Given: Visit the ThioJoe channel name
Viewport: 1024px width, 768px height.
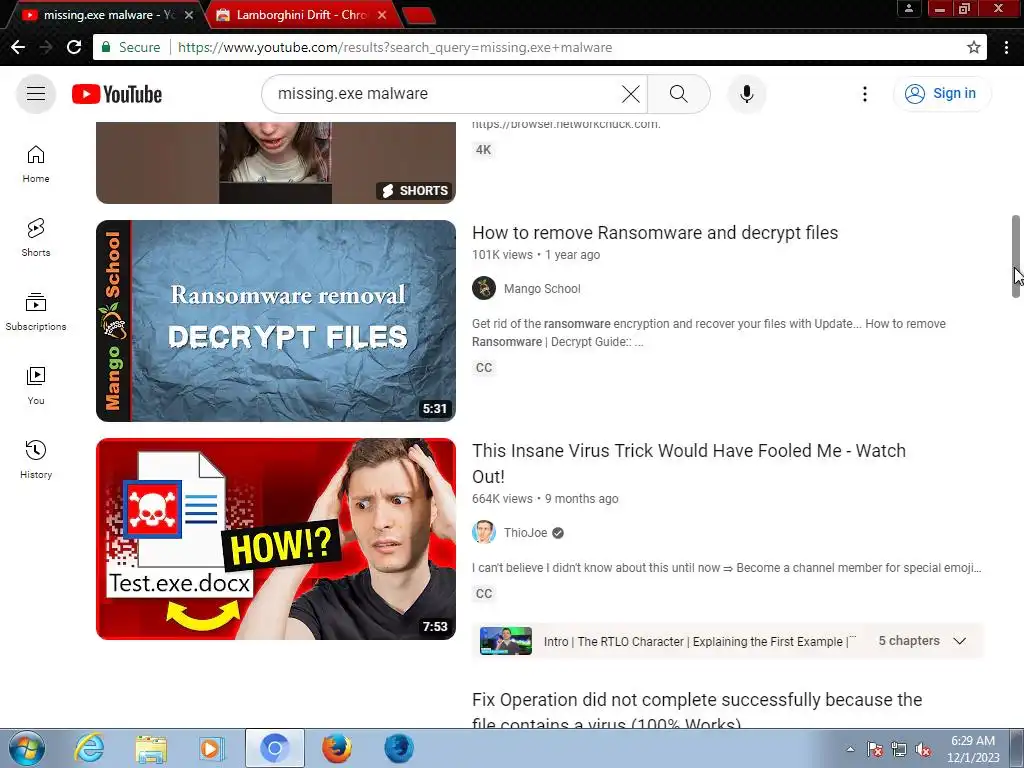Looking at the screenshot, I should tap(526, 533).
